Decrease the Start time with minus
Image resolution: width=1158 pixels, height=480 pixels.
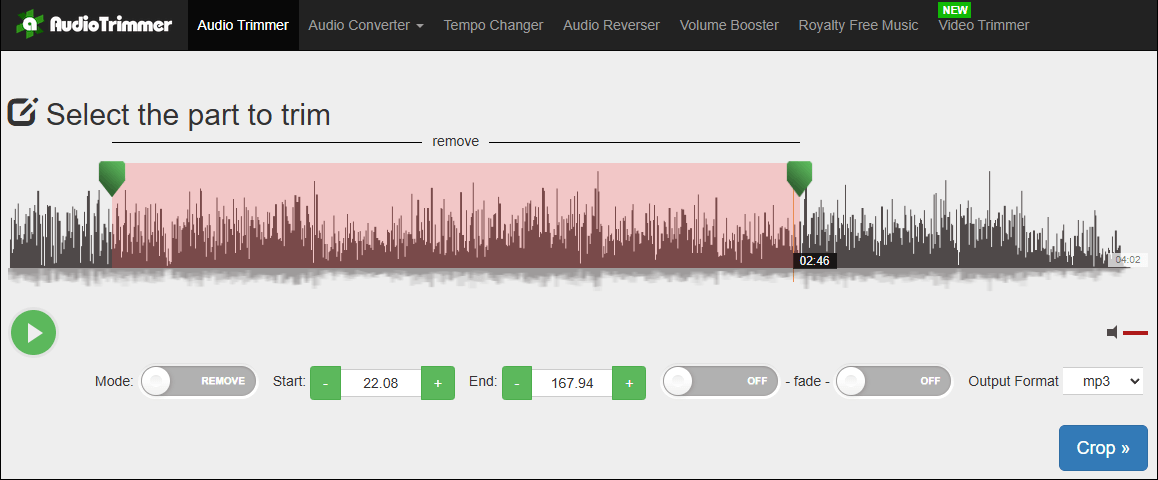326,383
